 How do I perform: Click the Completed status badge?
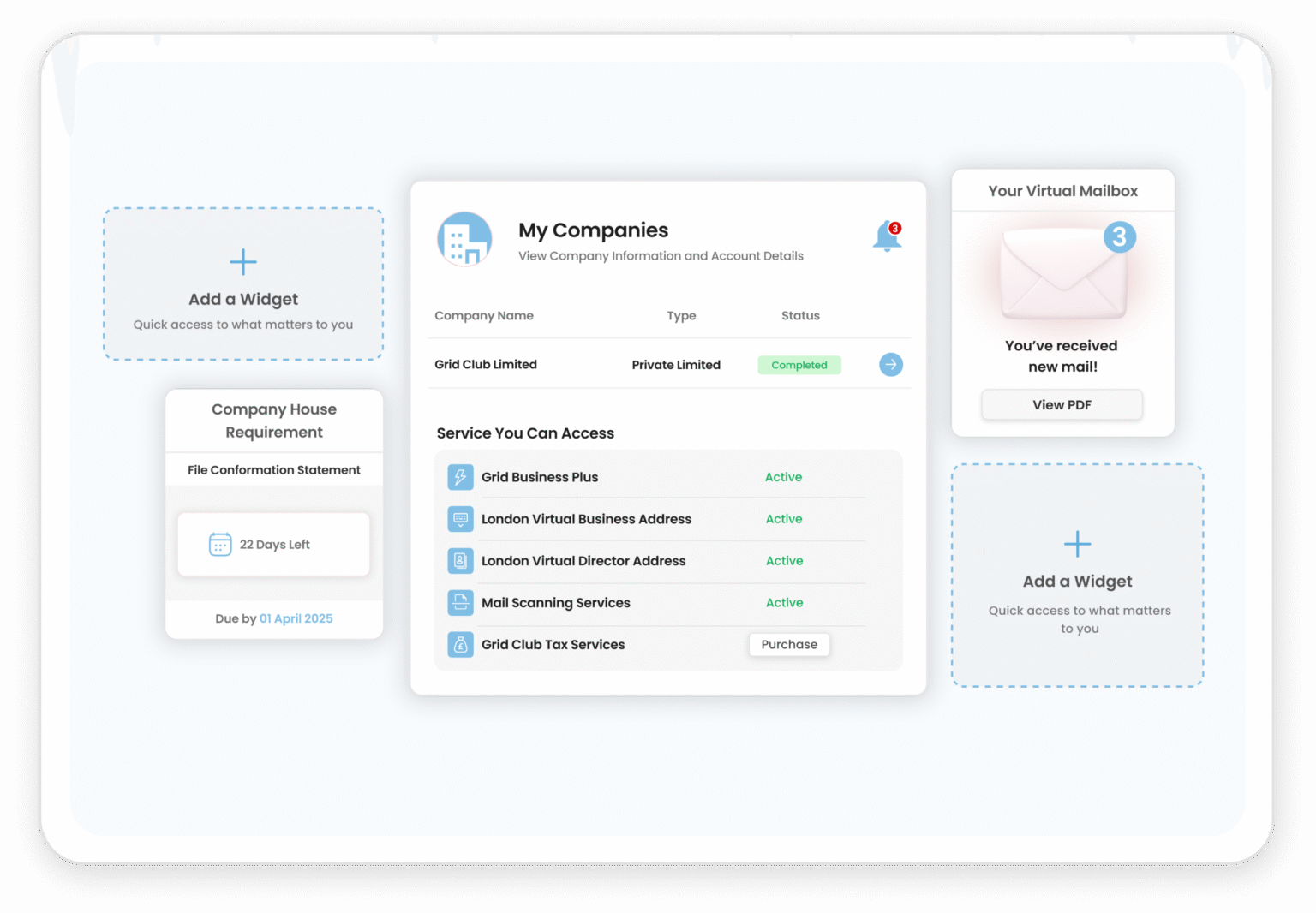(x=799, y=365)
